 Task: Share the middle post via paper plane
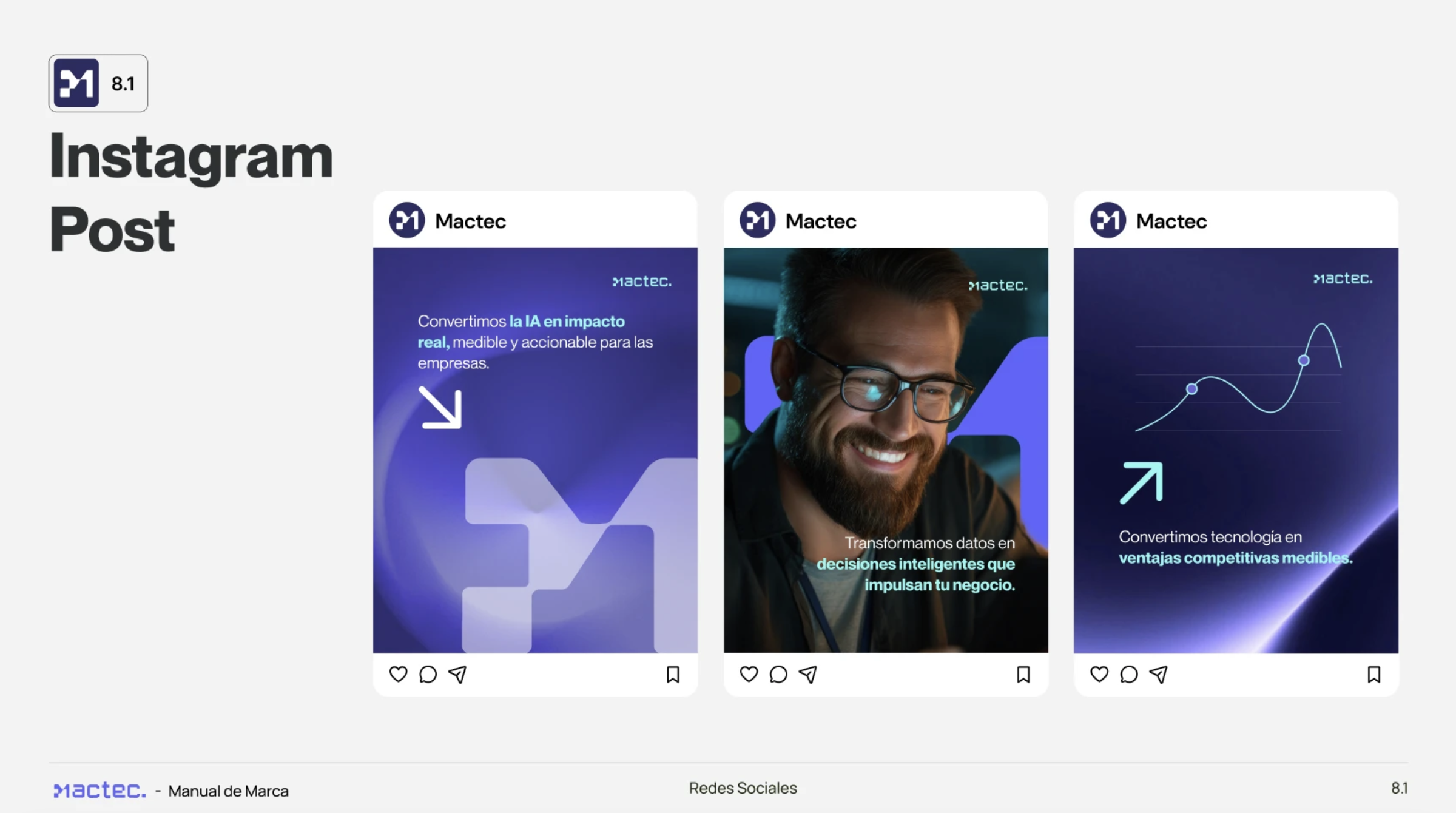808,674
